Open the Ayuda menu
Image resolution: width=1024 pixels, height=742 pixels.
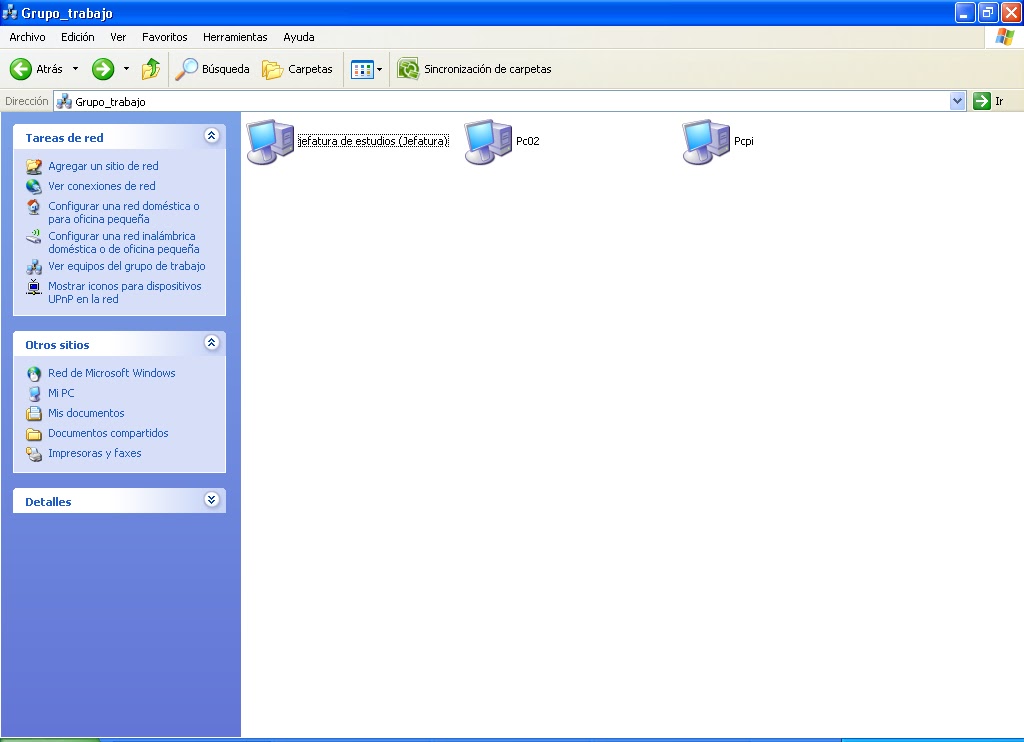[x=299, y=37]
